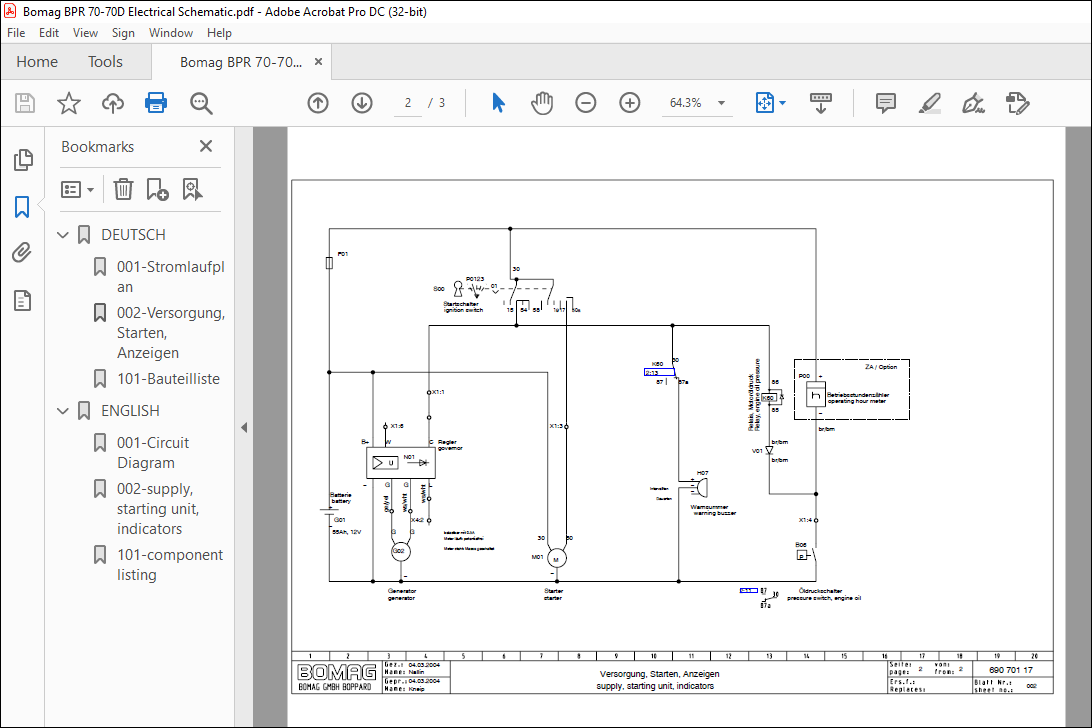This screenshot has width=1092, height=728.
Task: Open bookmarks options dropdown
Action: (78, 189)
